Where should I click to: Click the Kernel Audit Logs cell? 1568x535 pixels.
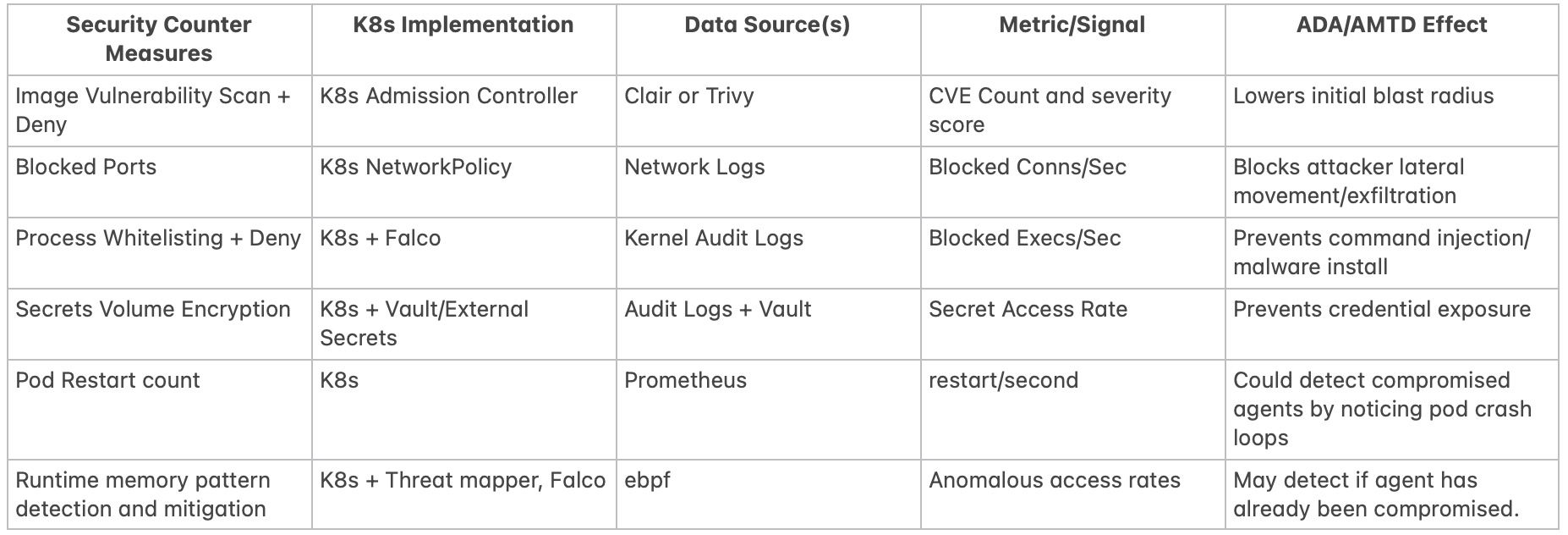(x=714, y=239)
